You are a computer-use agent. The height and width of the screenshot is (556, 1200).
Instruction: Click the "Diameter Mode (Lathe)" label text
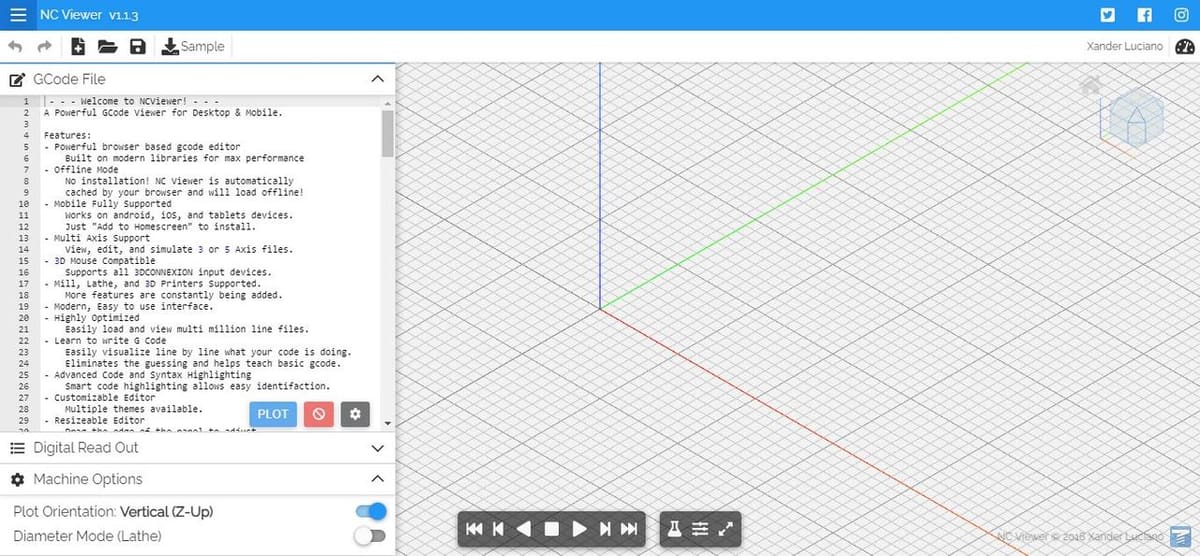click(87, 537)
